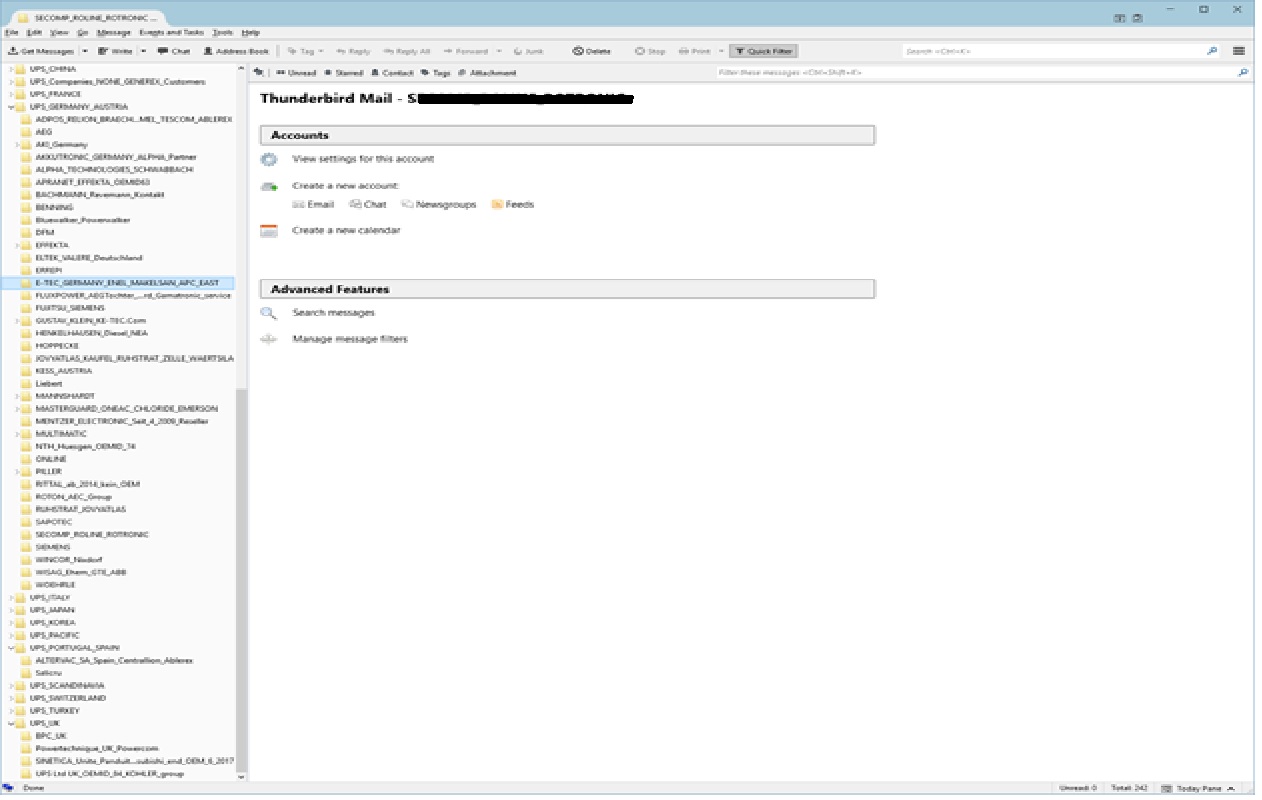Open the Print button dropdown arrow
This screenshot has height=800, width=1262.
point(721,51)
